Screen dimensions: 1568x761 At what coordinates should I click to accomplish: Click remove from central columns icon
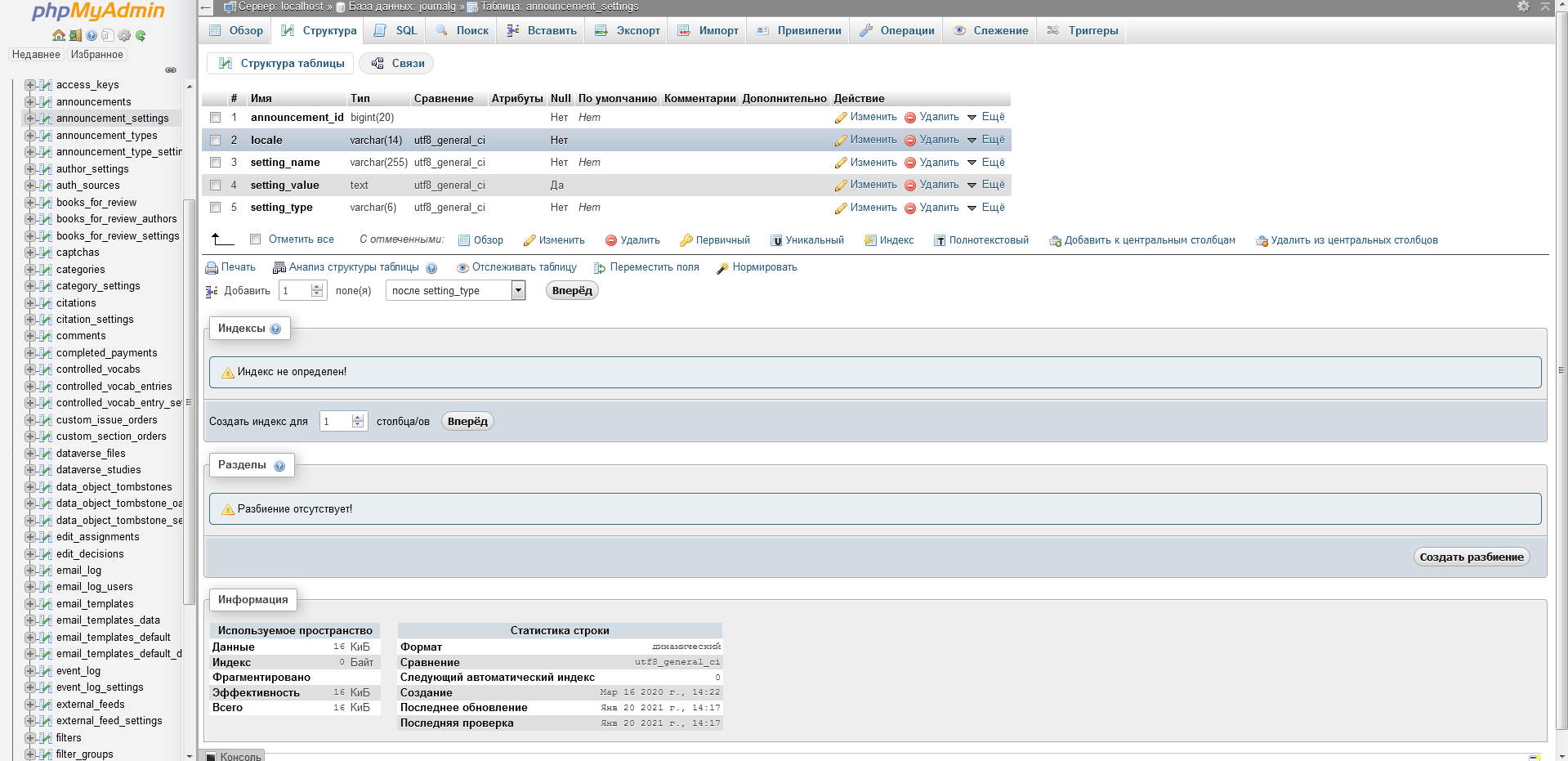coord(1262,240)
